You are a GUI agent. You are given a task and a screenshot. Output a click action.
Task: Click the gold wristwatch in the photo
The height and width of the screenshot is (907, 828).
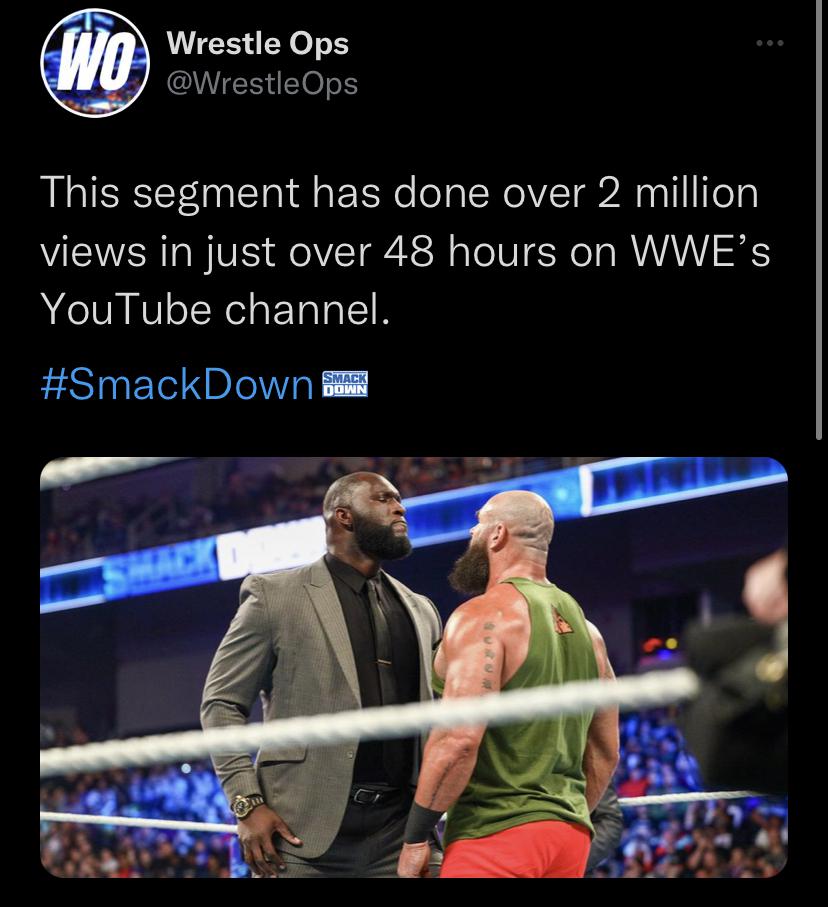coord(247,805)
